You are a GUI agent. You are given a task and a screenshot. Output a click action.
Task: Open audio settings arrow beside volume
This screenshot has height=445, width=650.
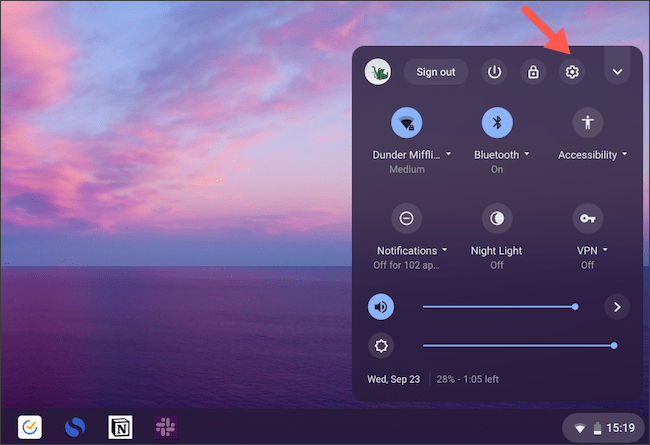coord(616,307)
